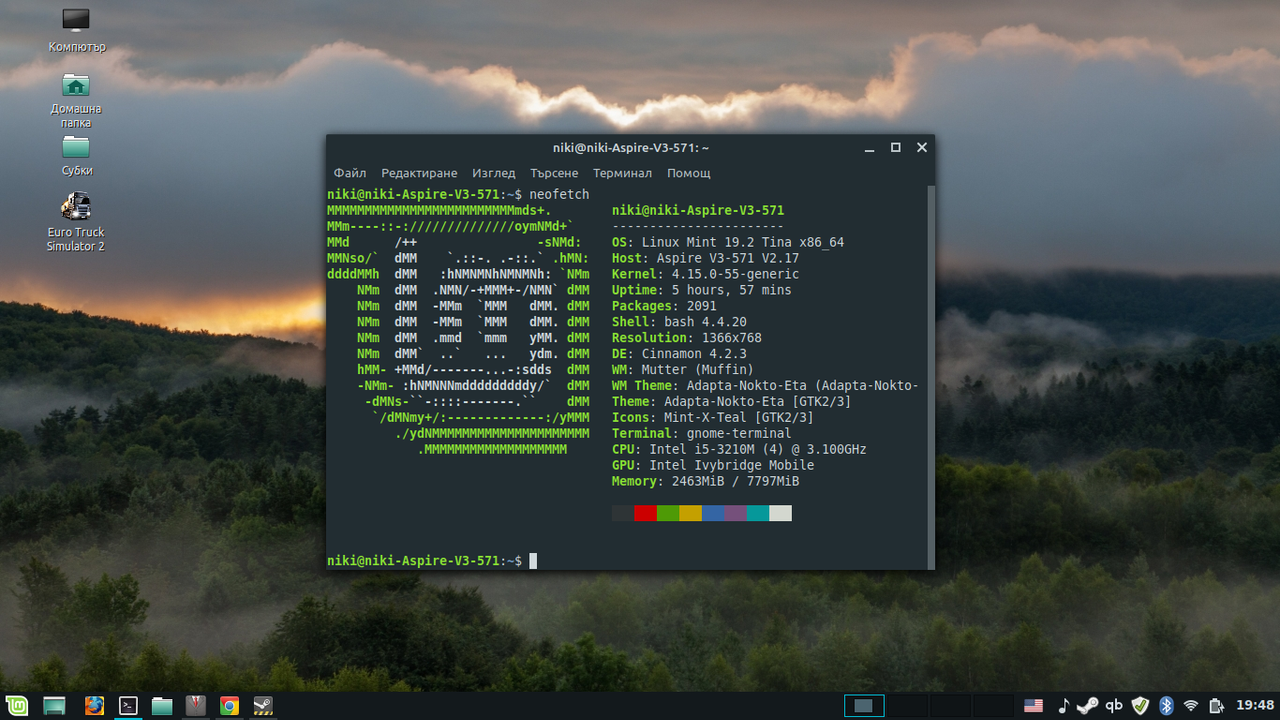This screenshot has height=720, width=1280.
Task: Select the active first workspace
Action: 864,706
